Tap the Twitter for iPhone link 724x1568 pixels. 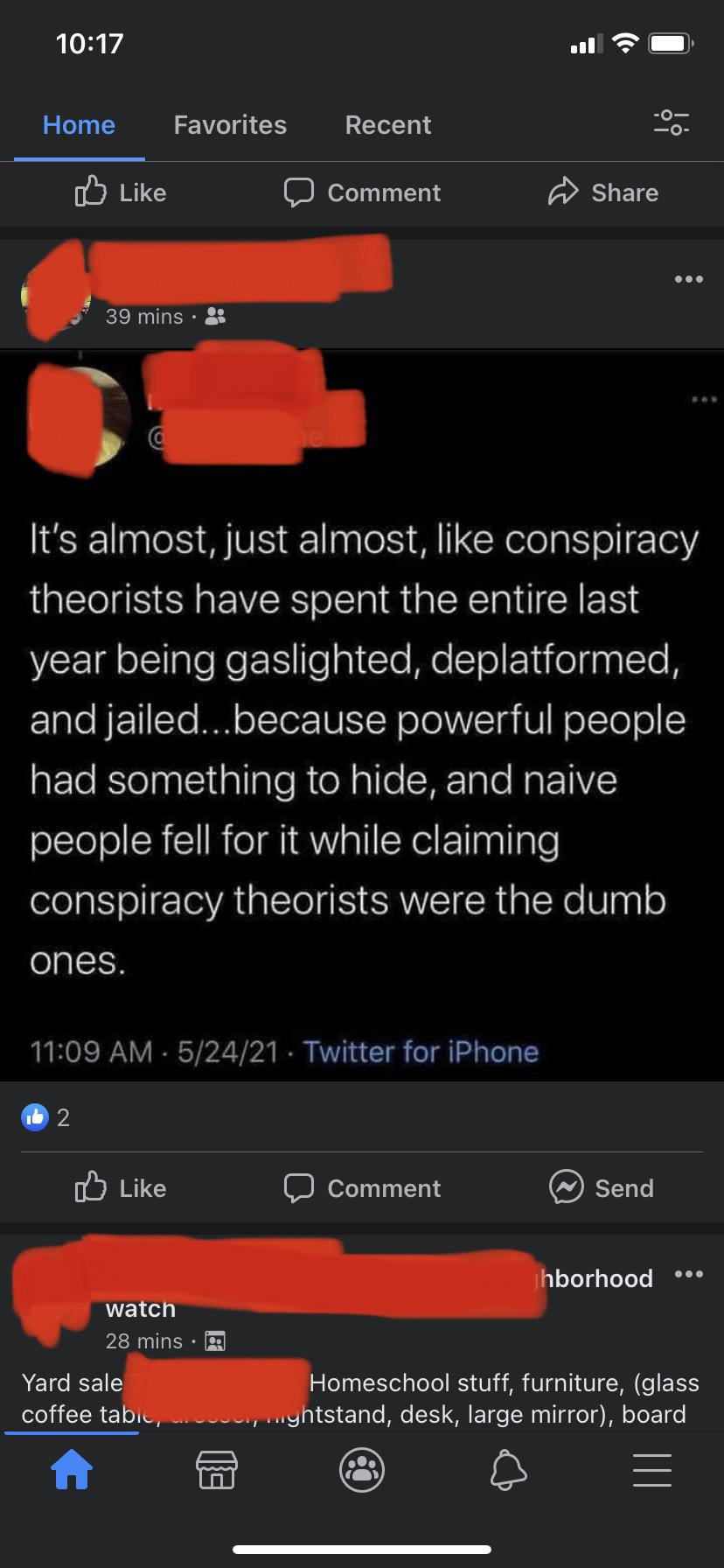click(x=421, y=1051)
